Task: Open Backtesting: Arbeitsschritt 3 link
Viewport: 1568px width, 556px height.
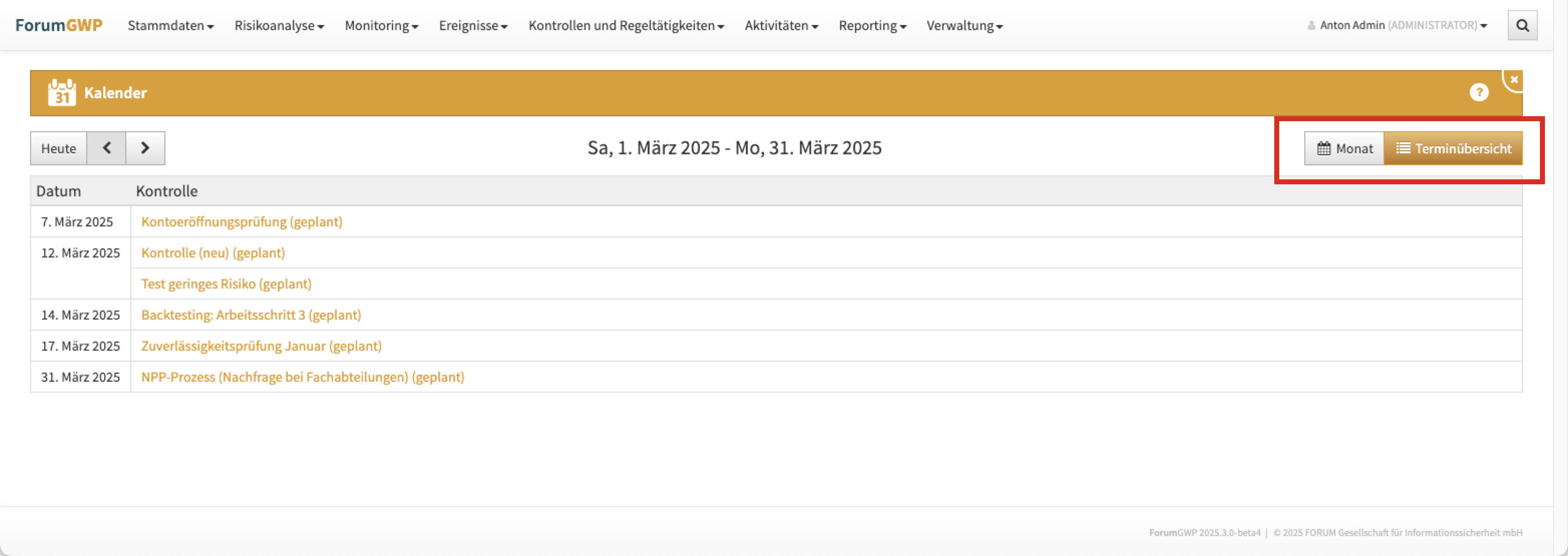Action: [251, 315]
